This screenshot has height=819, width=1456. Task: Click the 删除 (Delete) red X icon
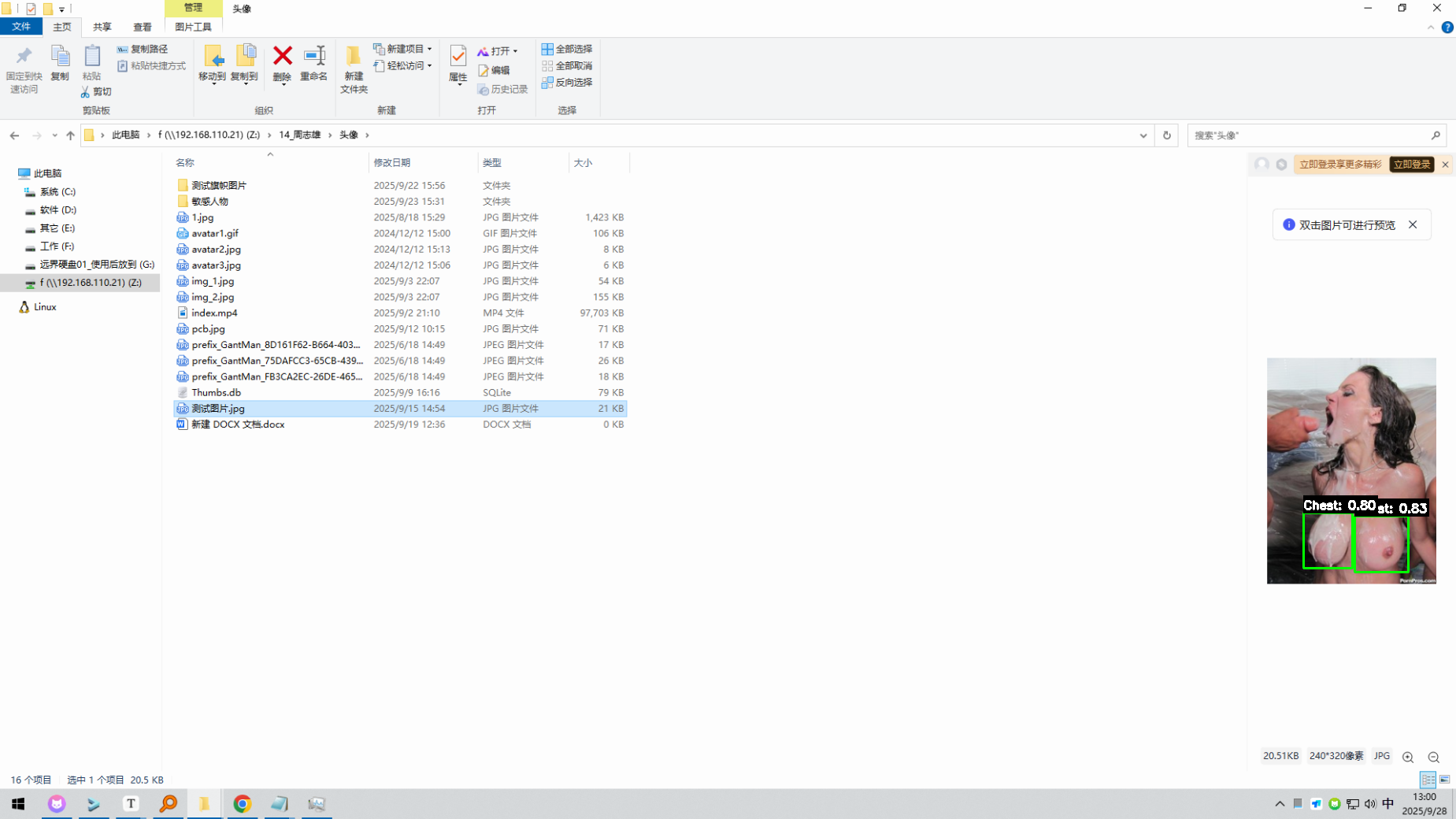coord(282,57)
